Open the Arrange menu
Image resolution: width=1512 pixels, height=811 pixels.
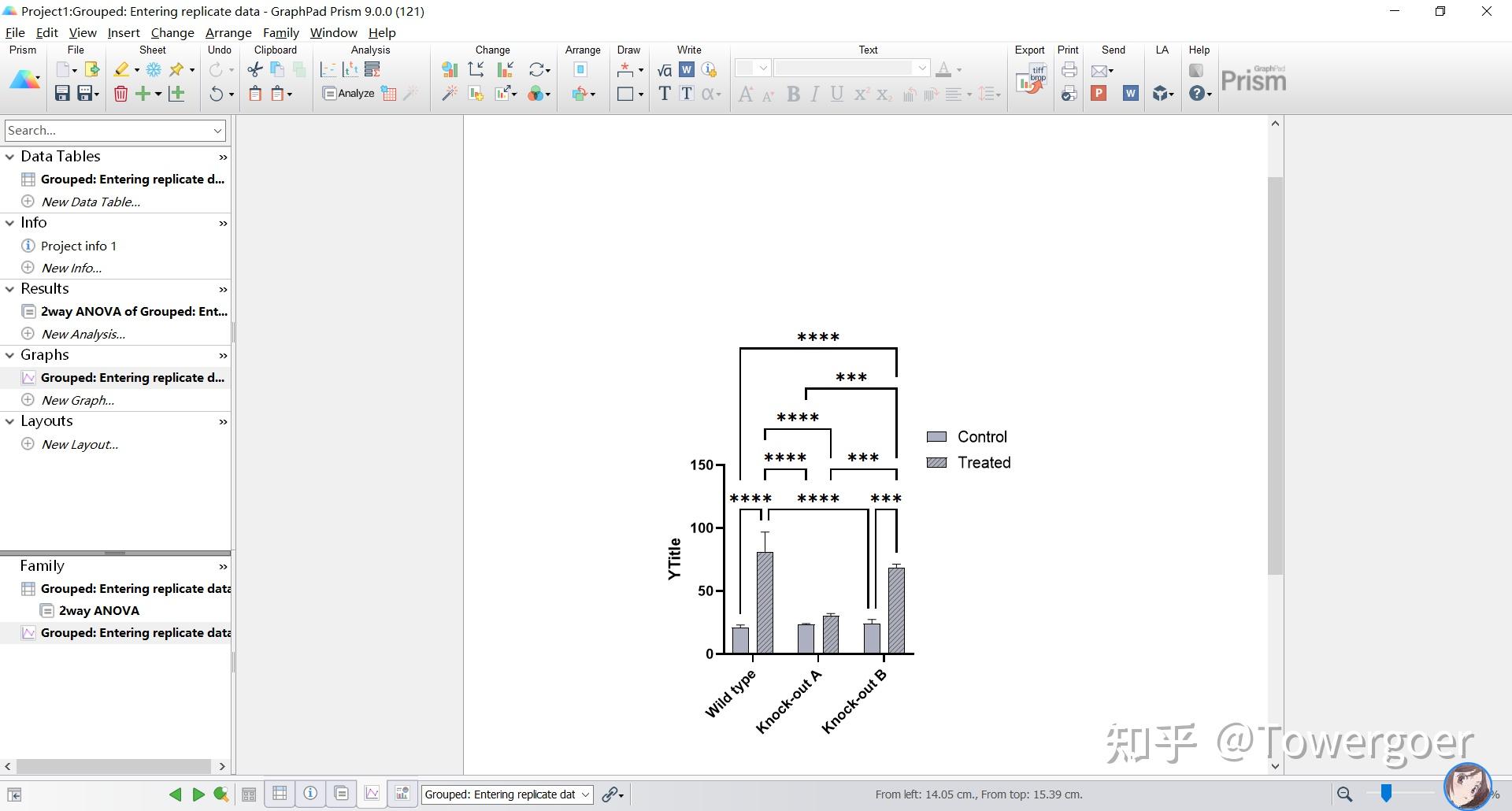(228, 32)
